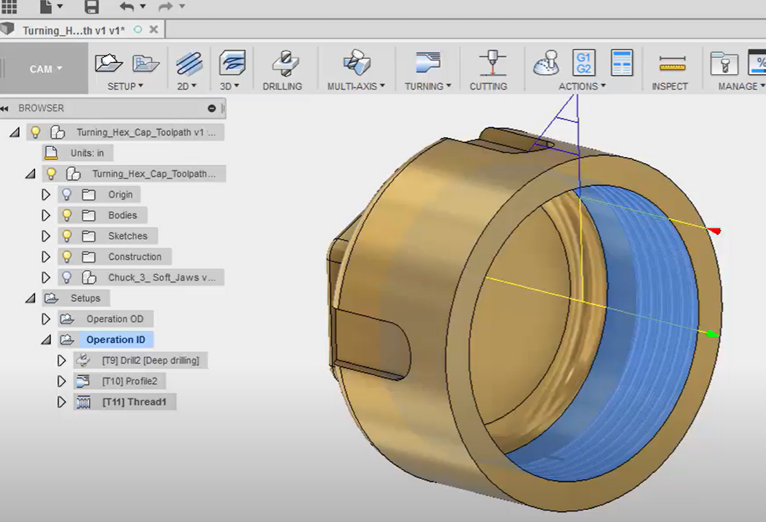This screenshot has width=766, height=522.
Task: Save the document with the disk icon
Action: [x=91, y=6]
